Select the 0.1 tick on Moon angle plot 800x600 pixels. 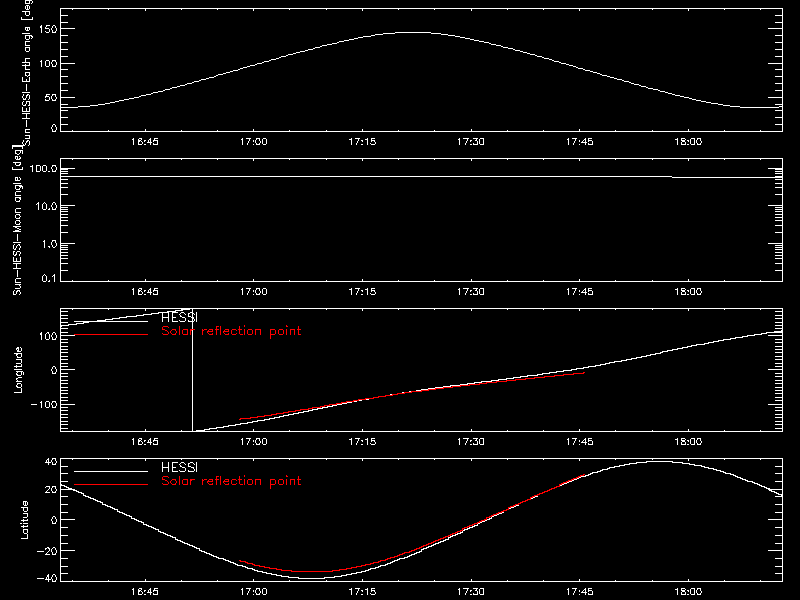click(49, 278)
